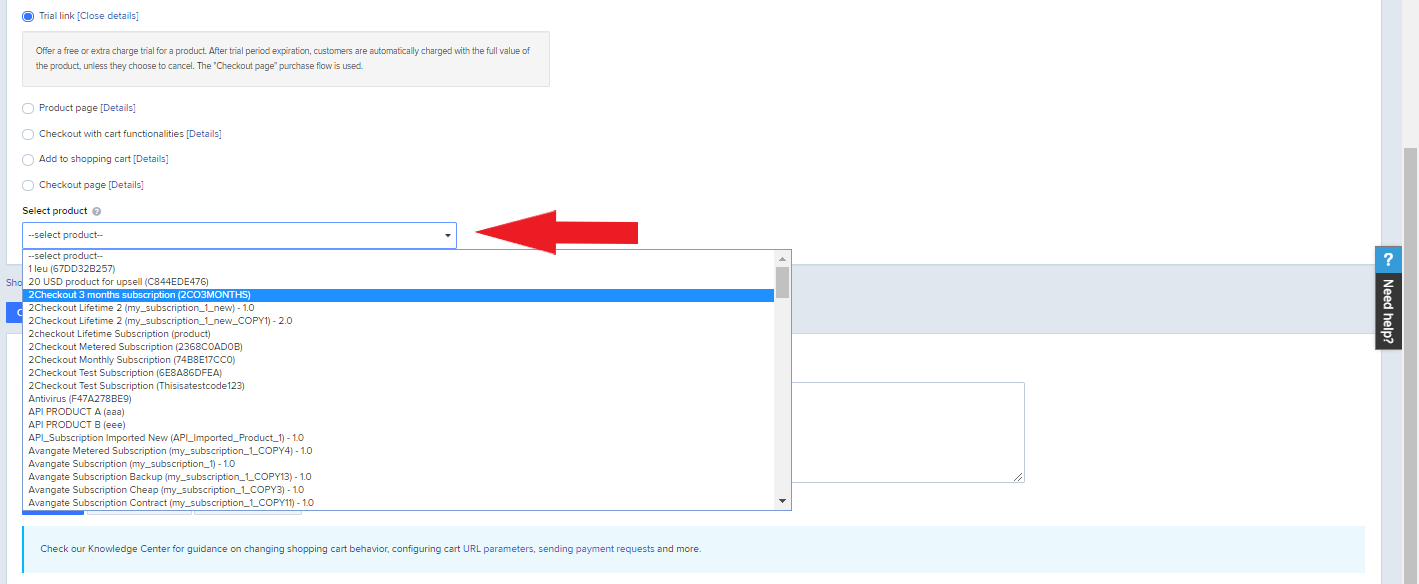Choose 2checkout Lifetime Subscription (product)
This screenshot has width=1419, height=584.
pyautogui.click(x=399, y=334)
